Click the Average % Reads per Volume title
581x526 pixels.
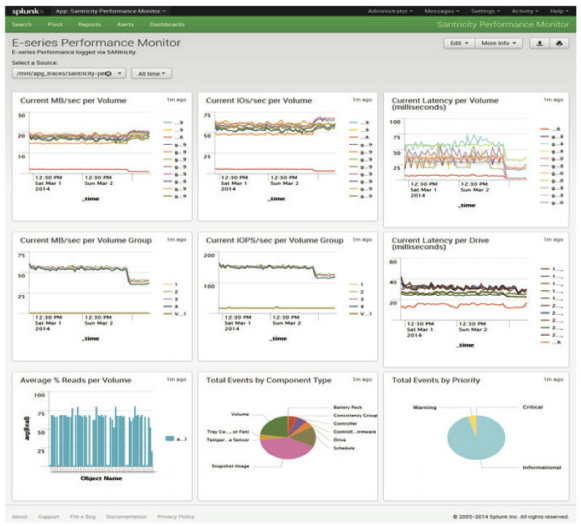76,380
